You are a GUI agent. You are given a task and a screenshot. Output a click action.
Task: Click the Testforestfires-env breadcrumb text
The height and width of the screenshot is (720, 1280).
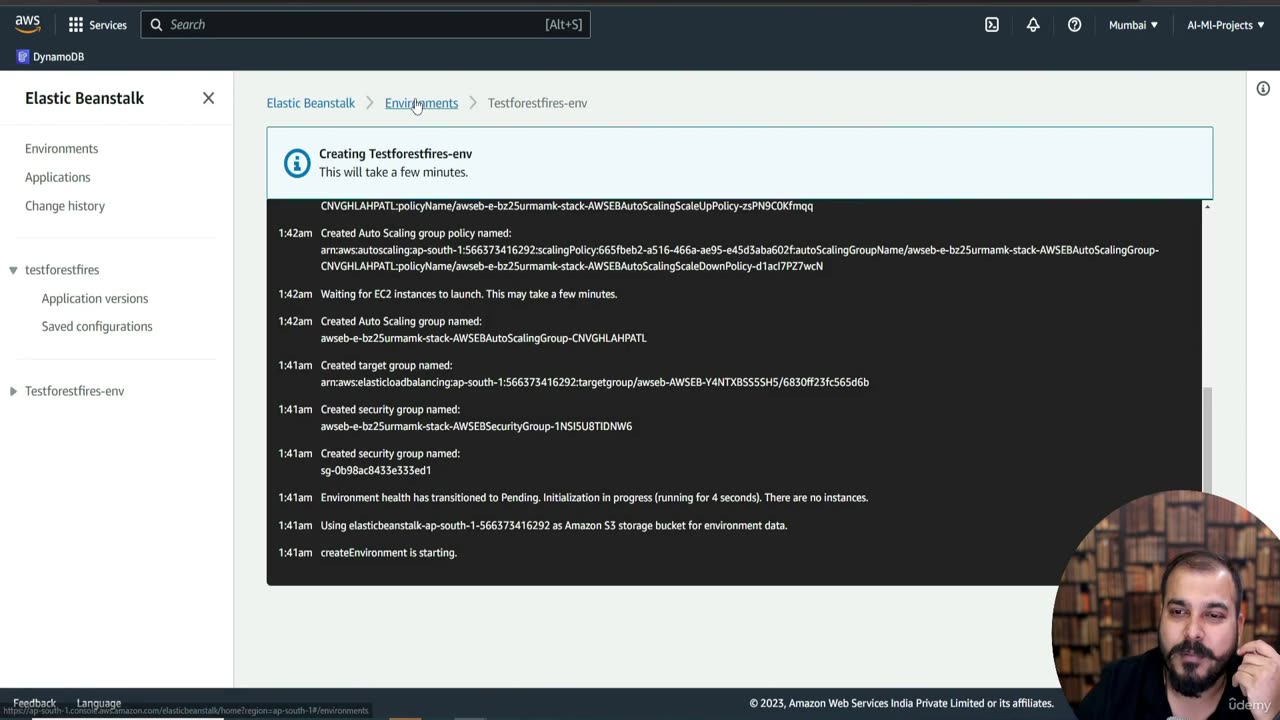[x=537, y=103]
